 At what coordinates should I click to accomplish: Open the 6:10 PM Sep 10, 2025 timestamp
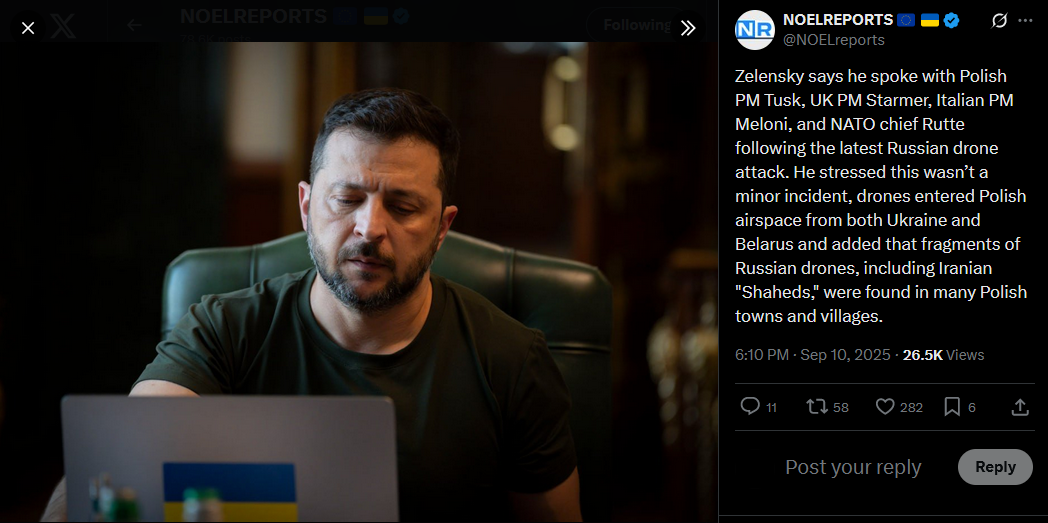pos(813,355)
